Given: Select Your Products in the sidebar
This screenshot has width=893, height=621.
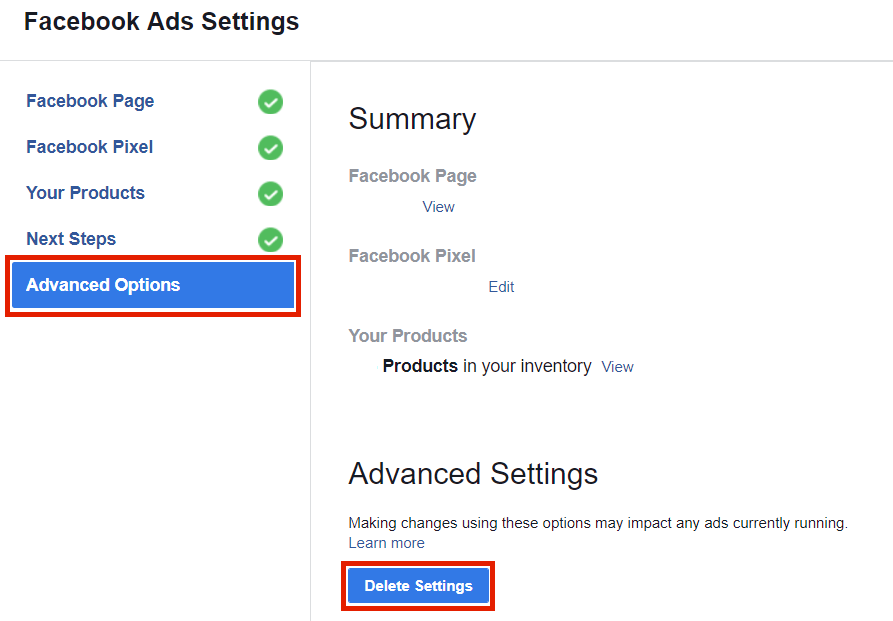Looking at the screenshot, I should [85, 193].
